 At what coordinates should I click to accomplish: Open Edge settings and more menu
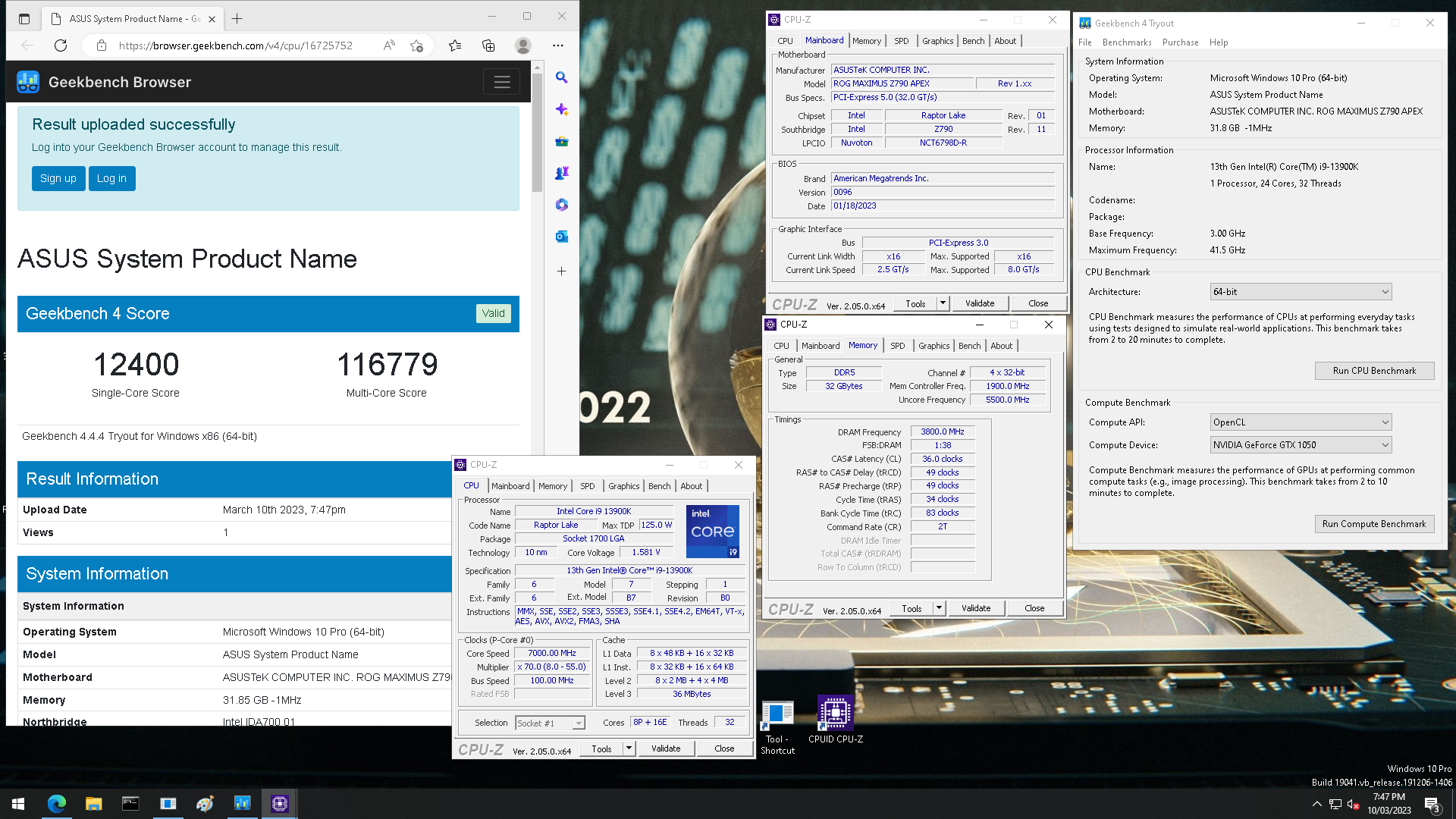[558, 45]
